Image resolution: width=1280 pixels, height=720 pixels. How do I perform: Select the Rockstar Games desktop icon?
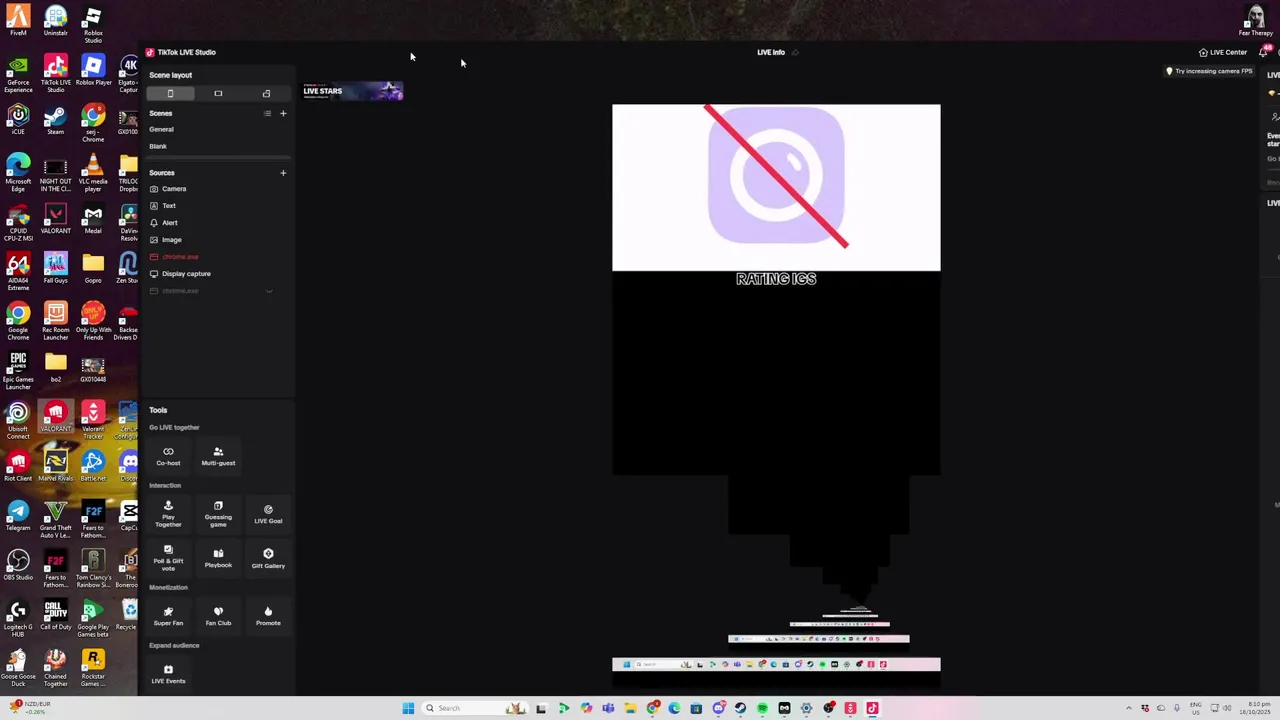point(93,668)
